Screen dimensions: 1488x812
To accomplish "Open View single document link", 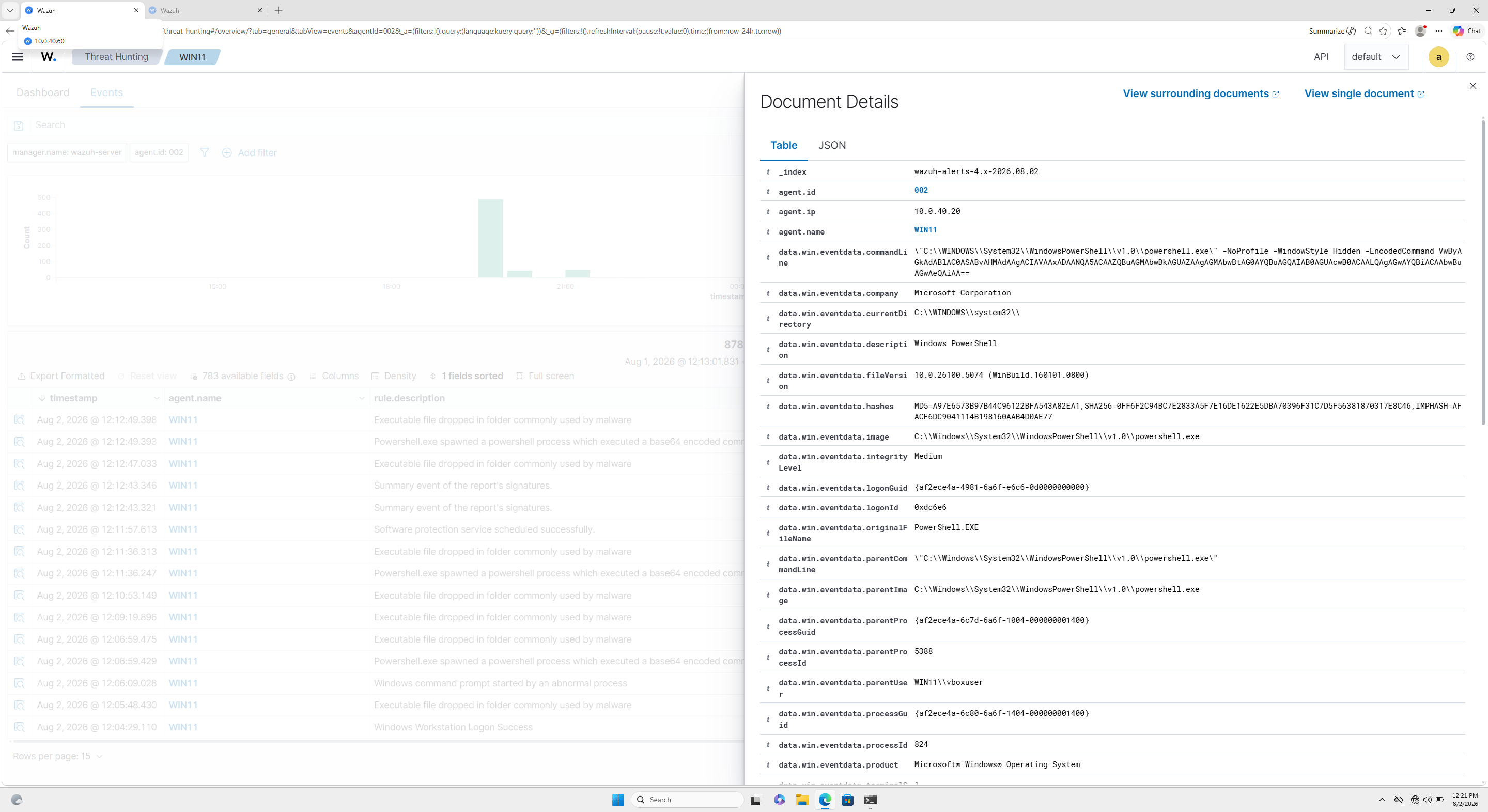I will pos(1365,93).
